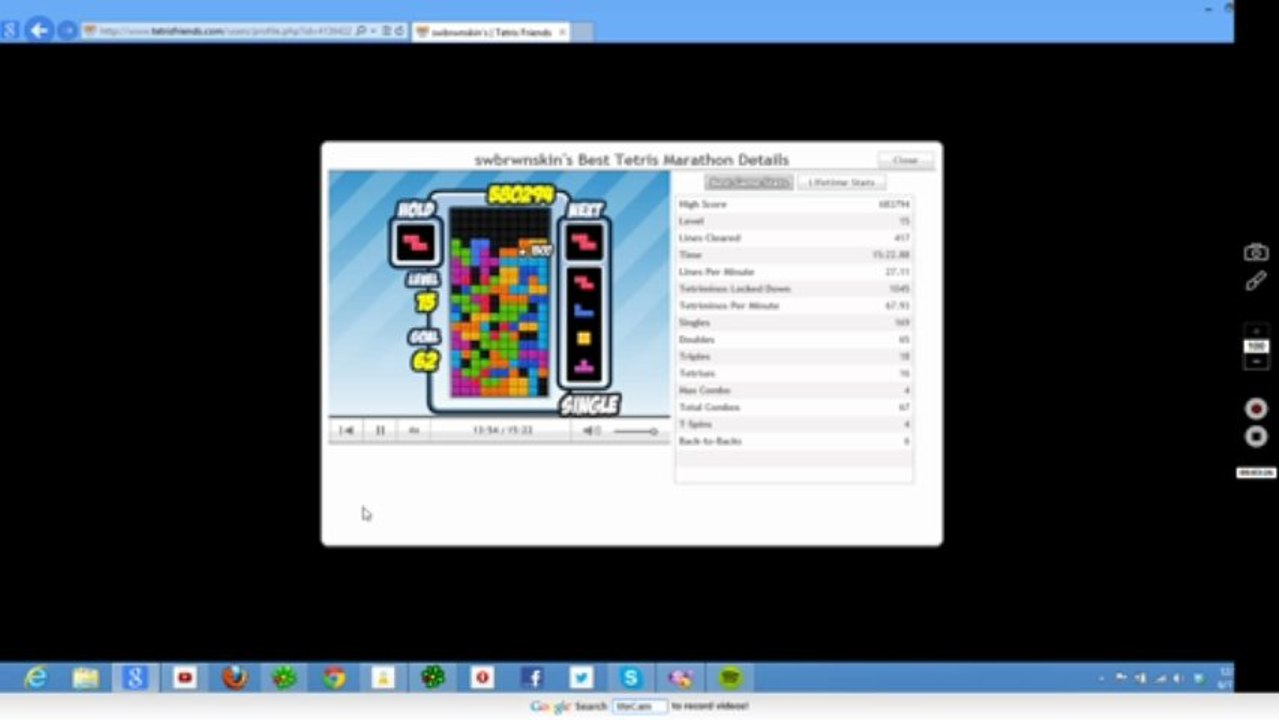Switch to the Lifetime Stats tab

point(841,182)
